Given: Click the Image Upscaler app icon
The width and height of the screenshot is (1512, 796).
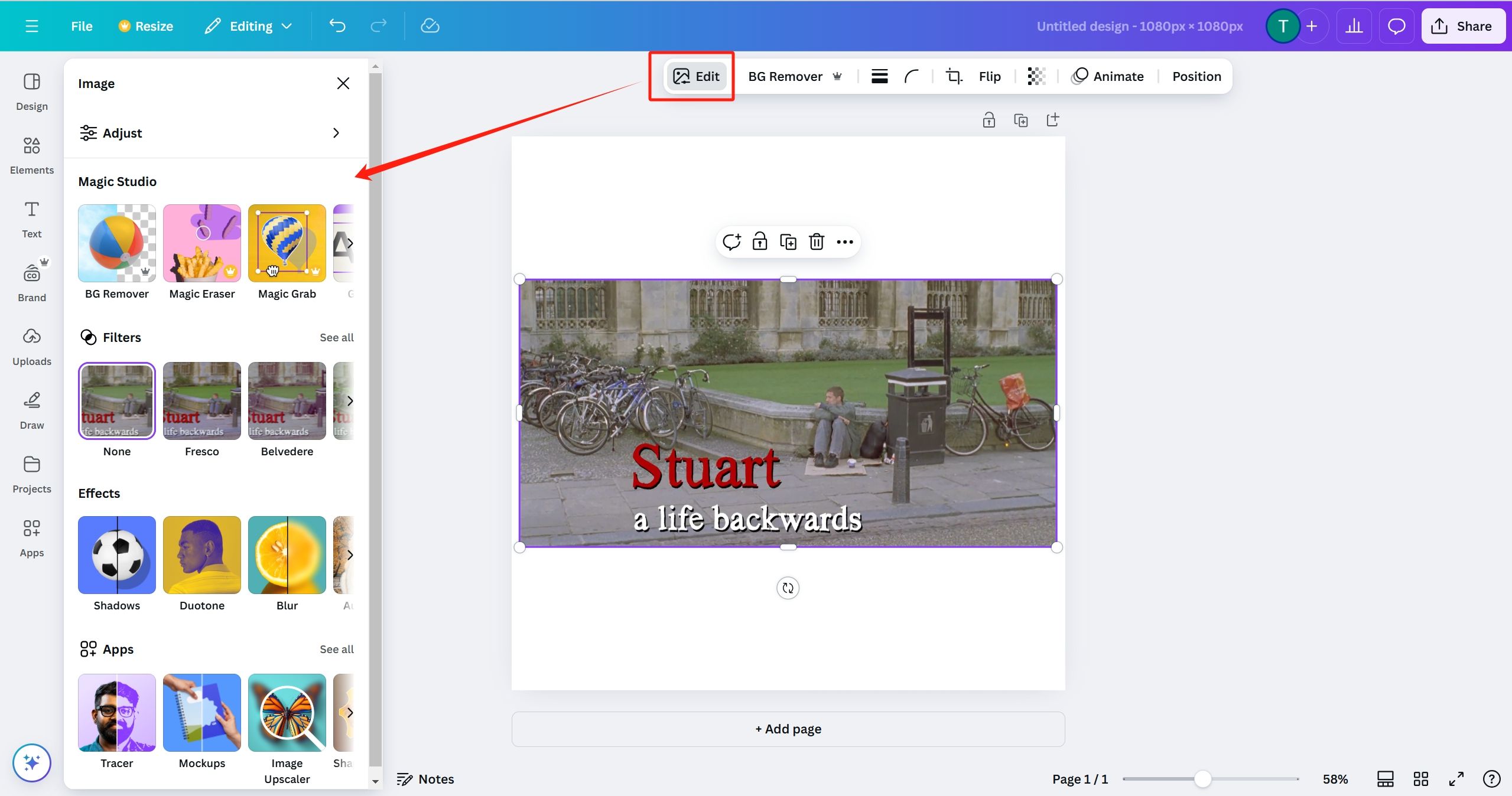Looking at the screenshot, I should click(287, 711).
